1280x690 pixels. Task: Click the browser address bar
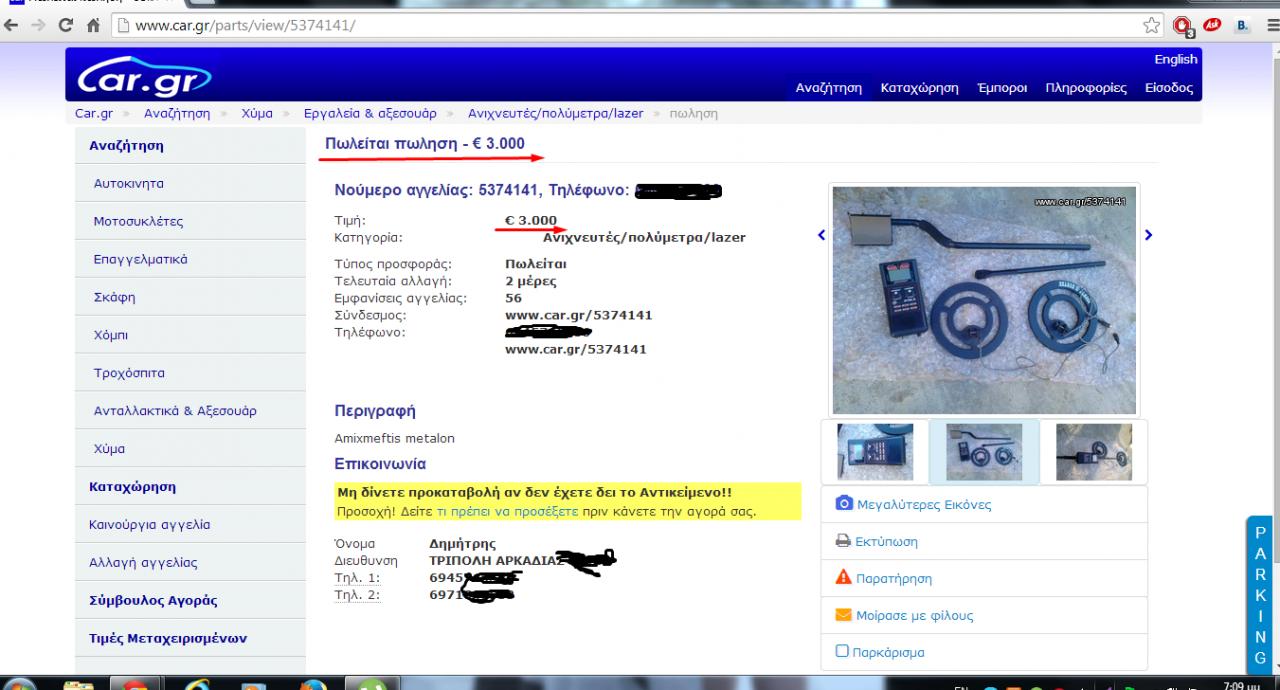click(x=600, y=25)
